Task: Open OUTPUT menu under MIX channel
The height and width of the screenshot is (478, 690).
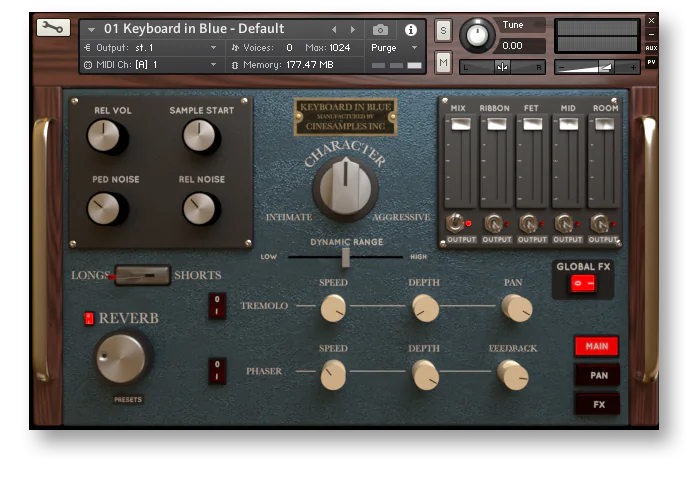Action: click(462, 239)
